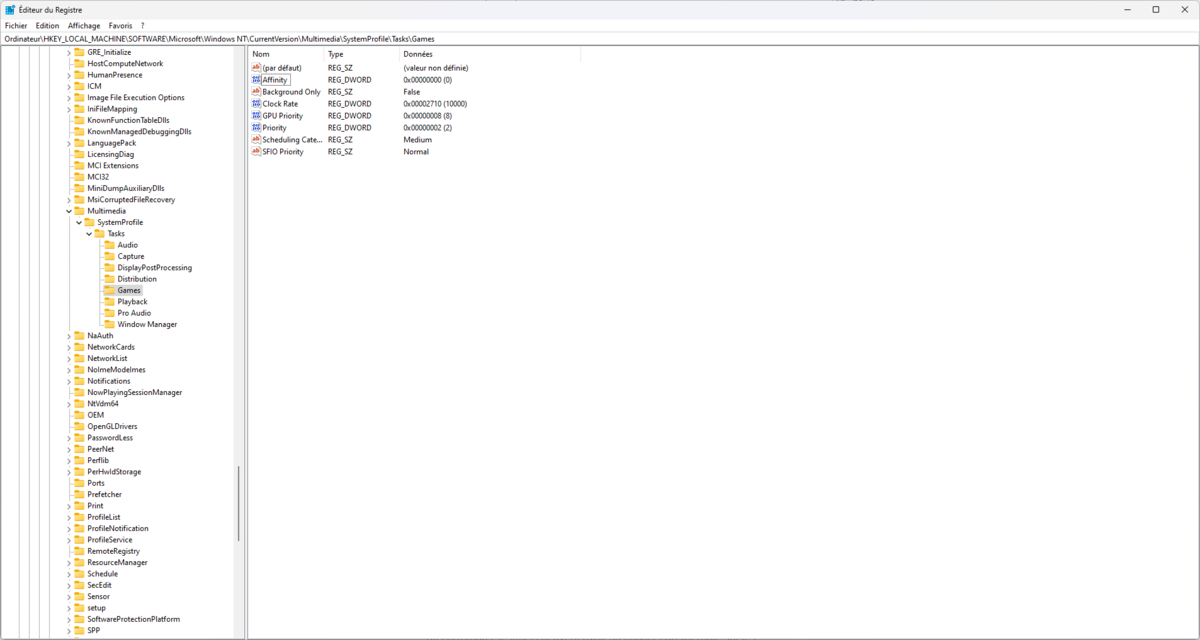Image resolution: width=1200 pixels, height=640 pixels.
Task: Select the RemoteRegistry key
Action: coord(113,551)
